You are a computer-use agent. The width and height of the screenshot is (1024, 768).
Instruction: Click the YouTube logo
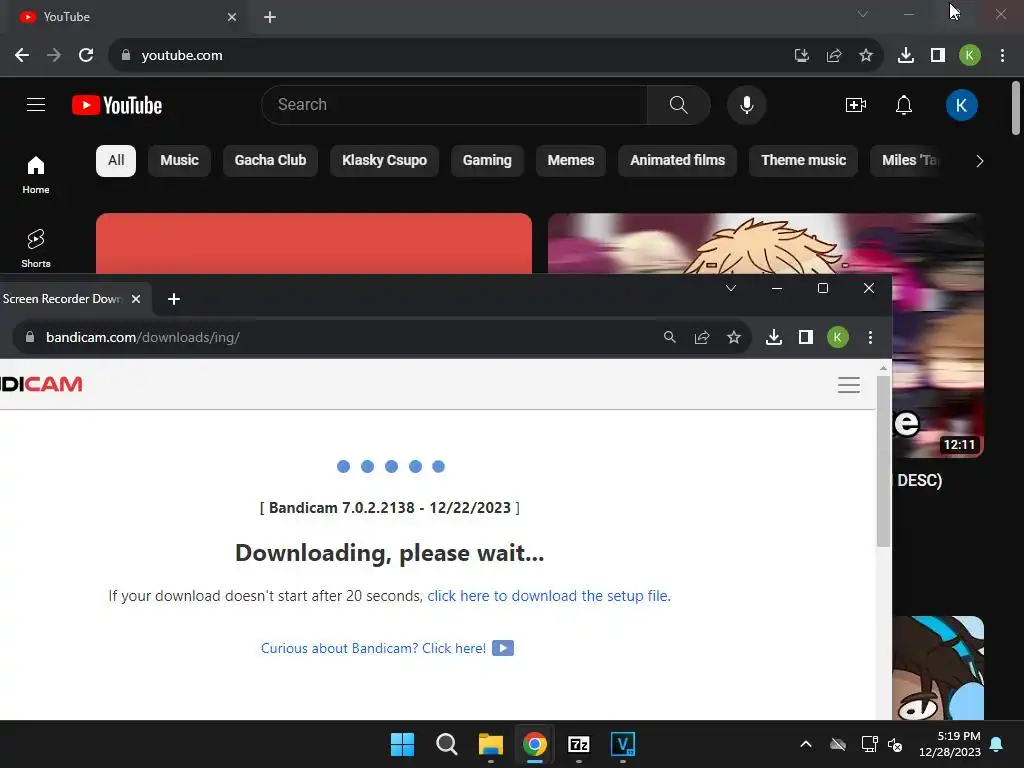[x=117, y=105]
